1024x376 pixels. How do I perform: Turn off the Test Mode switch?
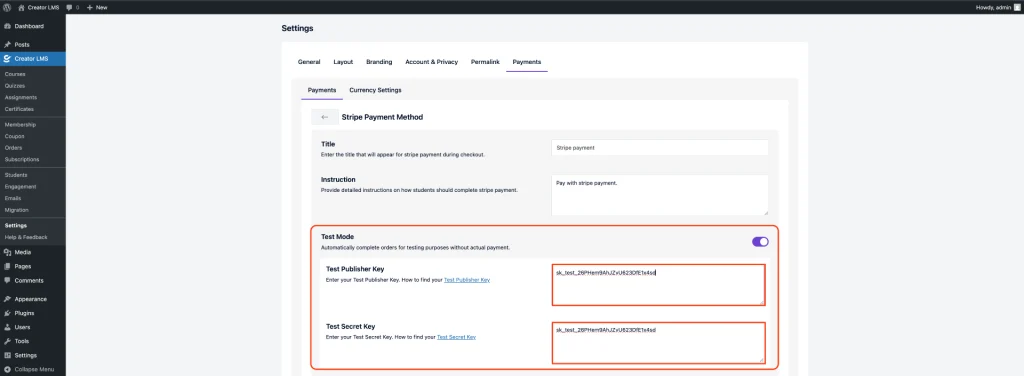[760, 242]
